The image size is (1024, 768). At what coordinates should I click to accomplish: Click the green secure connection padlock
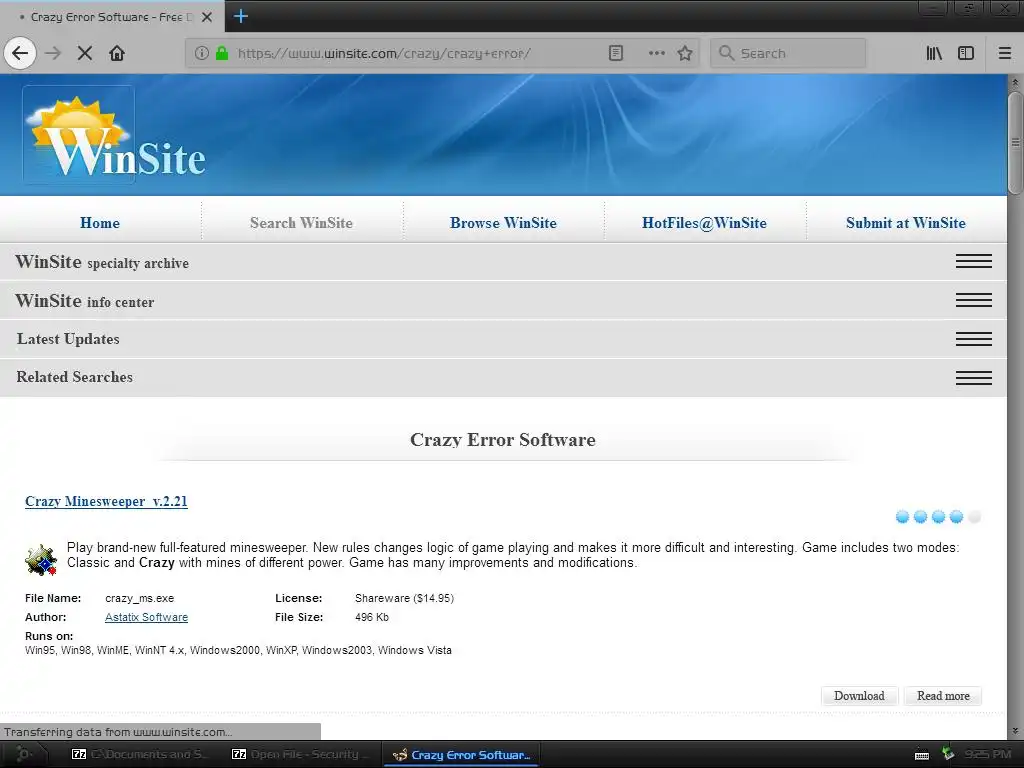tap(222, 53)
